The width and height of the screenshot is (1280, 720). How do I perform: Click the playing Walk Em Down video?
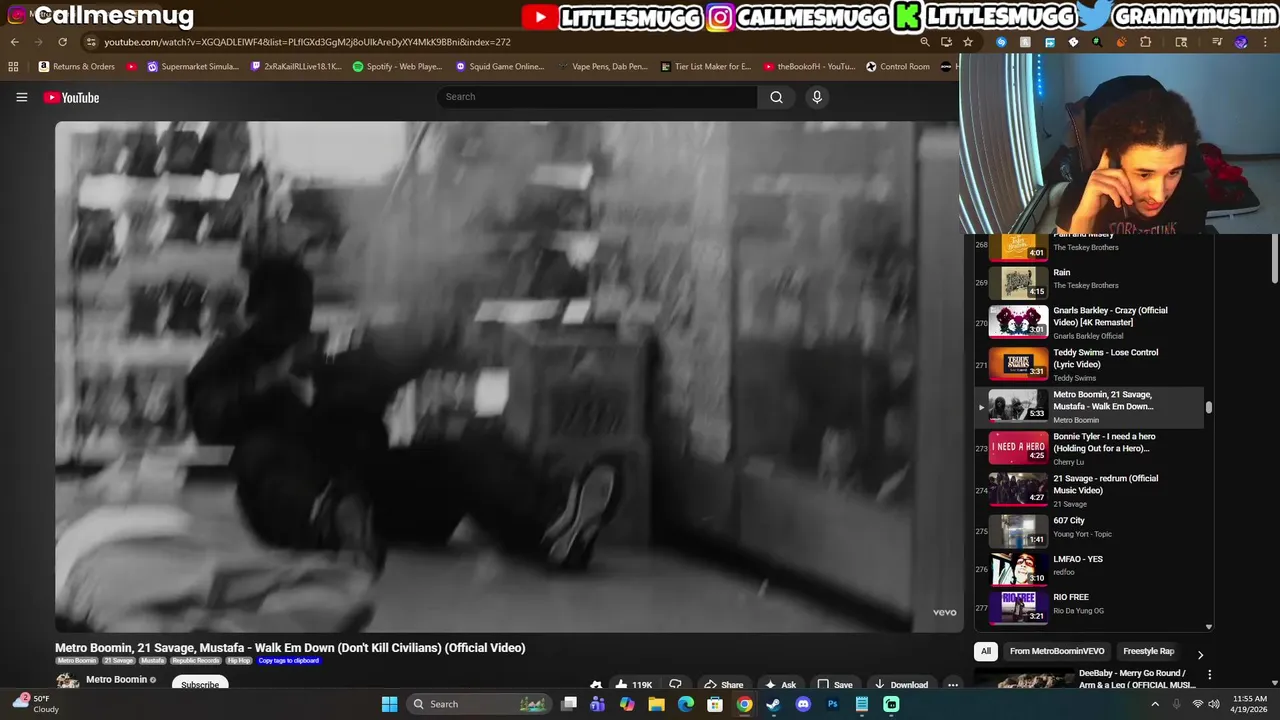point(508,376)
